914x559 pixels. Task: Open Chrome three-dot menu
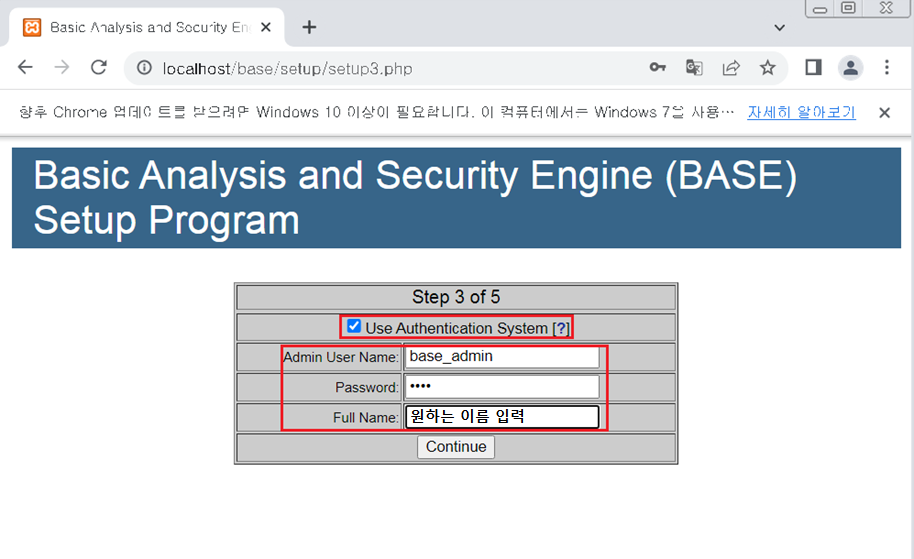tap(887, 68)
